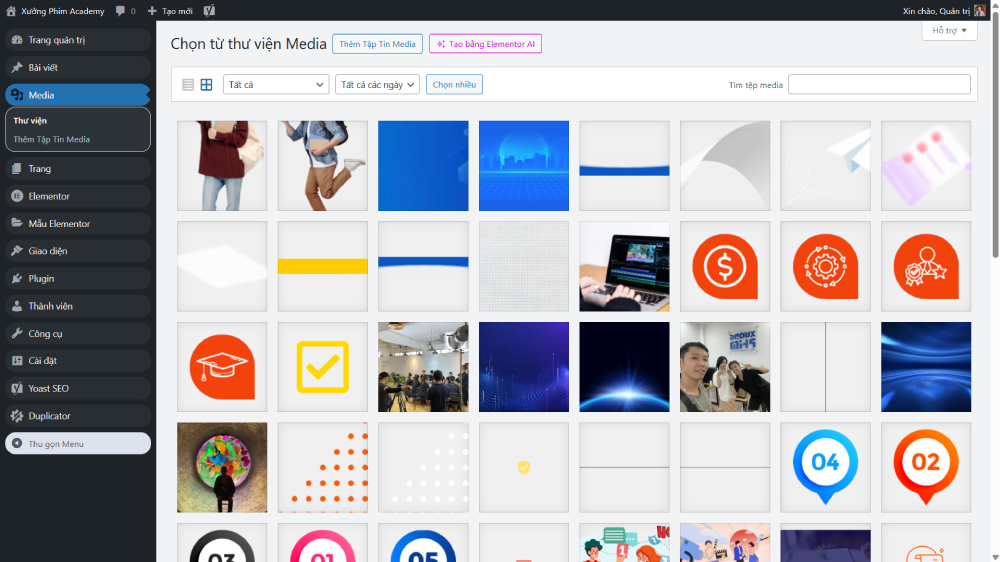Viewport: 1000px width, 562px height.
Task: Select the classroom filming photo thumbnail
Action: 423,367
